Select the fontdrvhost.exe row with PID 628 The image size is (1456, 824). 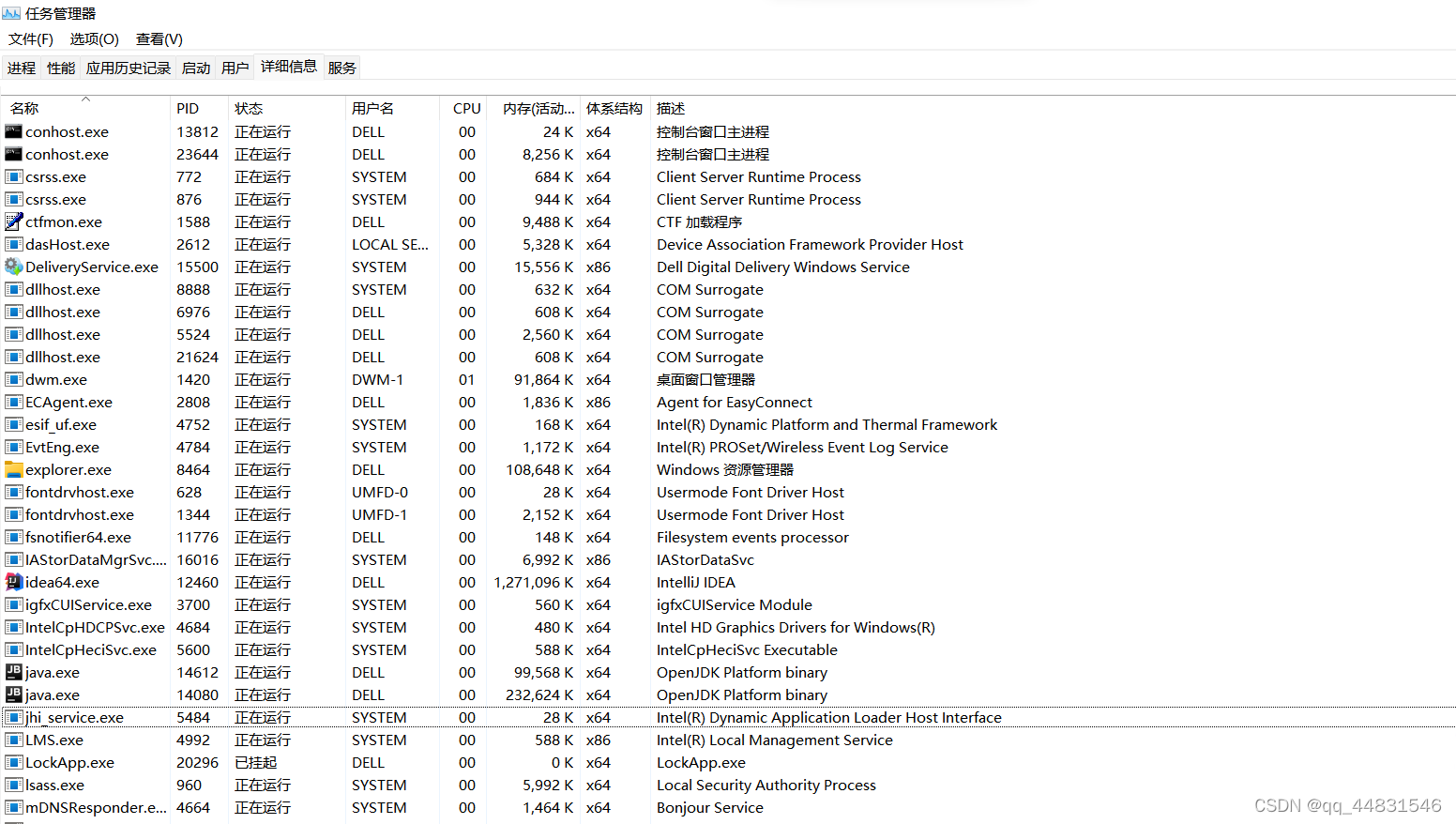728,492
